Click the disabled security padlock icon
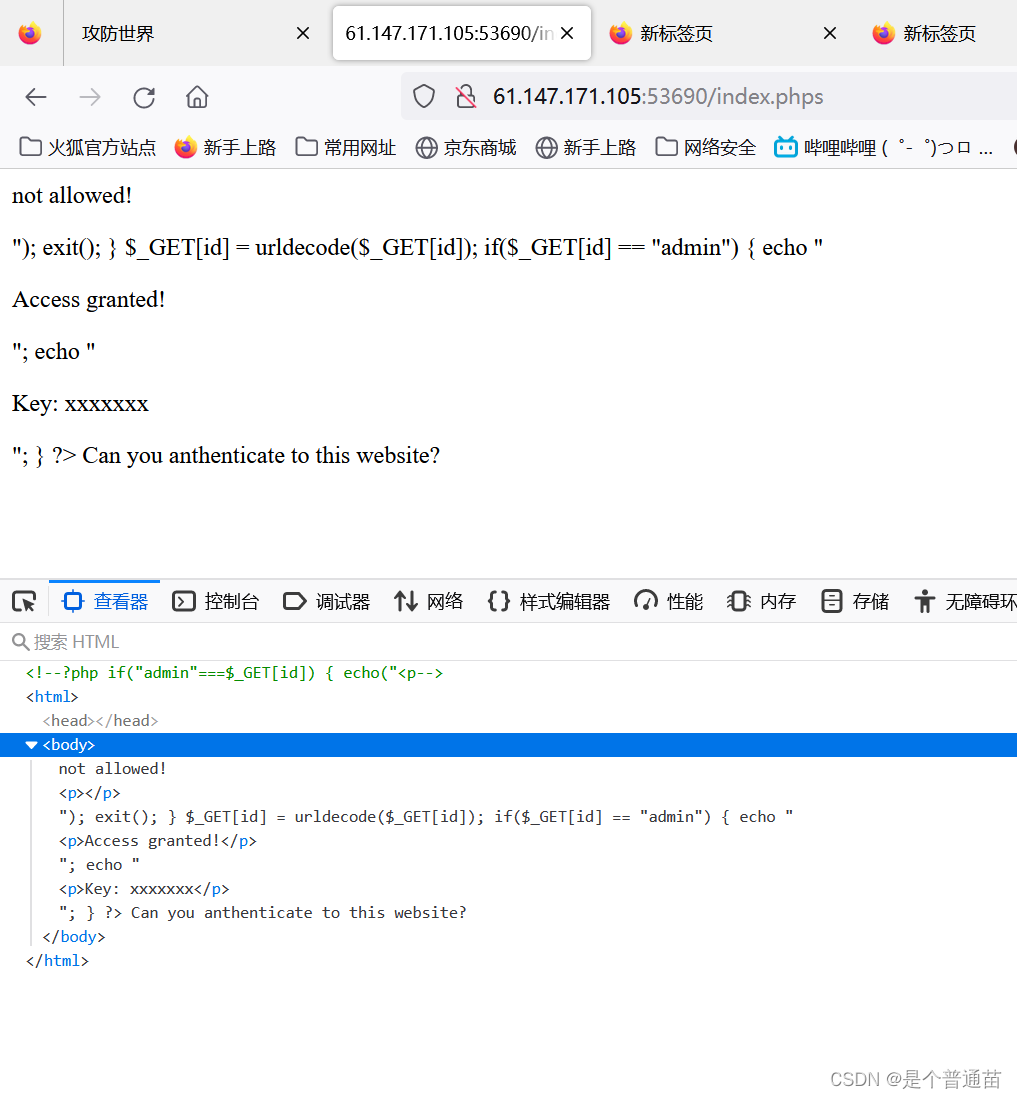Image resolution: width=1017 pixels, height=1099 pixels. tap(465, 95)
